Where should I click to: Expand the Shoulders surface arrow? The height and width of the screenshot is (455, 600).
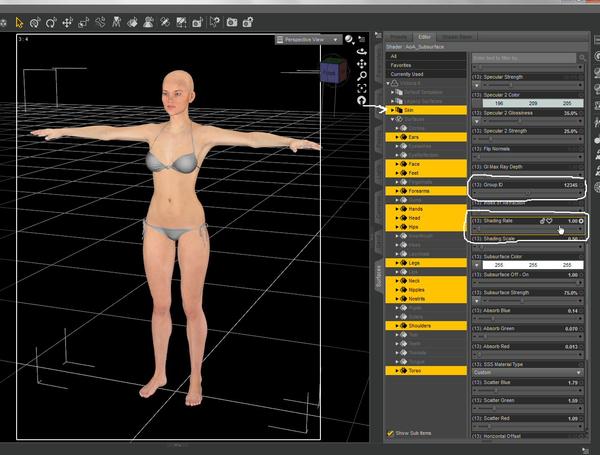397,326
